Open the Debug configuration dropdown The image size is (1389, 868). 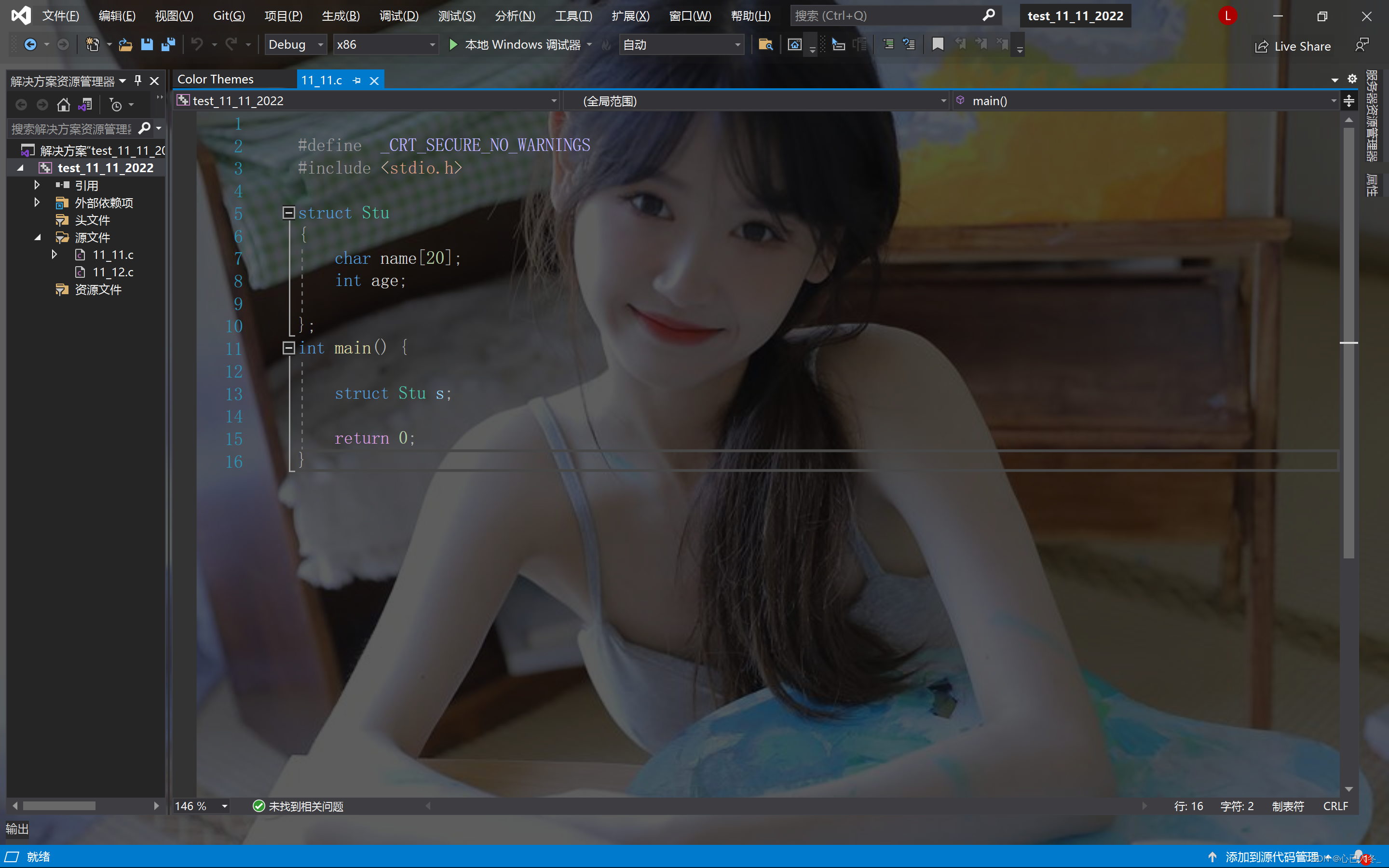320,45
